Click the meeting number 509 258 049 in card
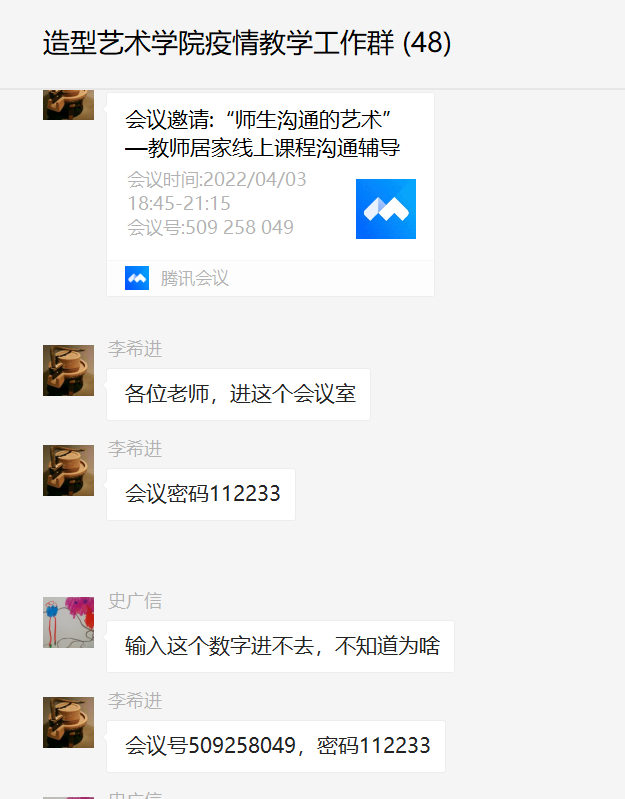Image resolution: width=625 pixels, height=799 pixels. [239, 227]
